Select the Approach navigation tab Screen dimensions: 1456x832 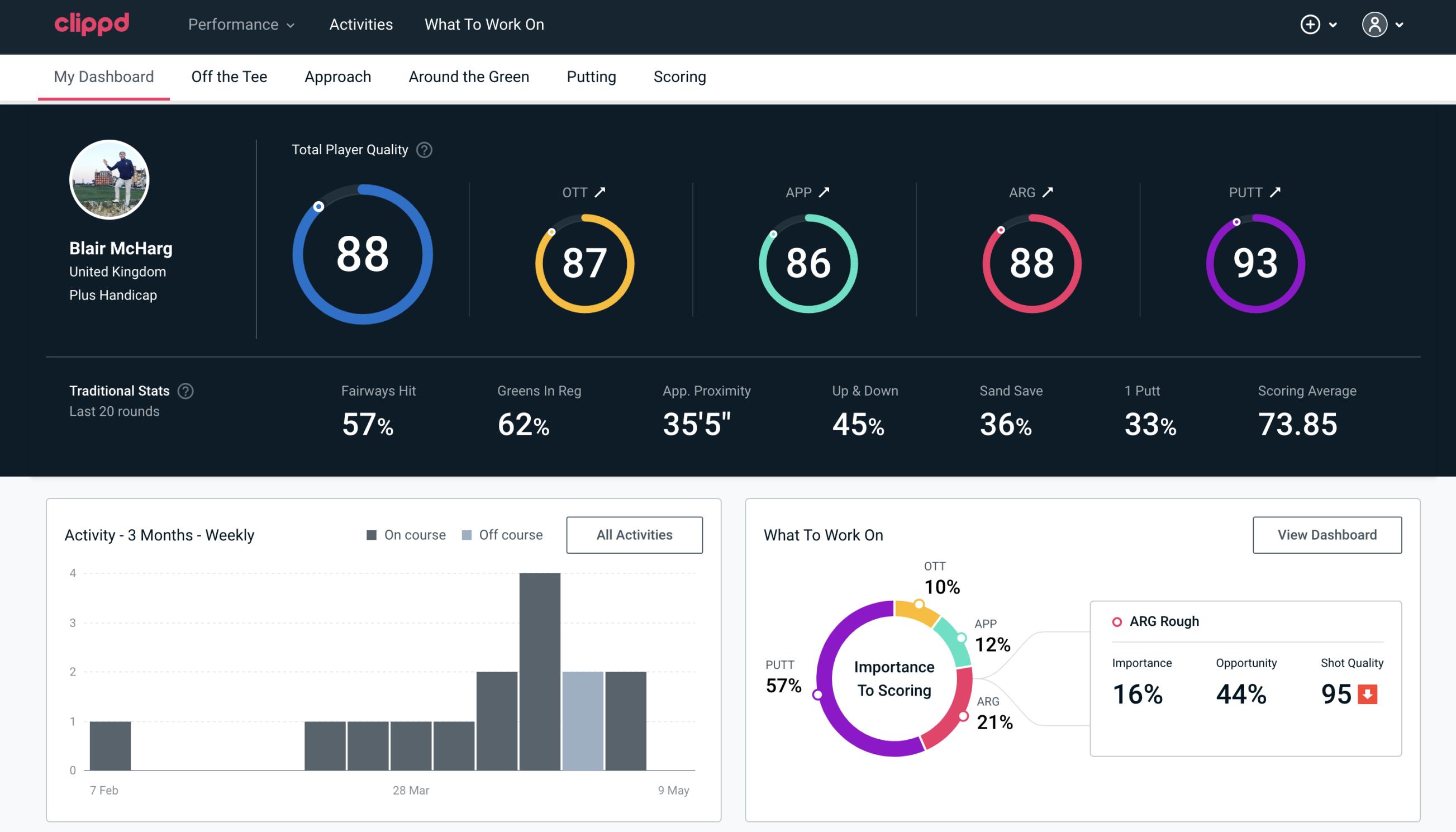click(339, 76)
